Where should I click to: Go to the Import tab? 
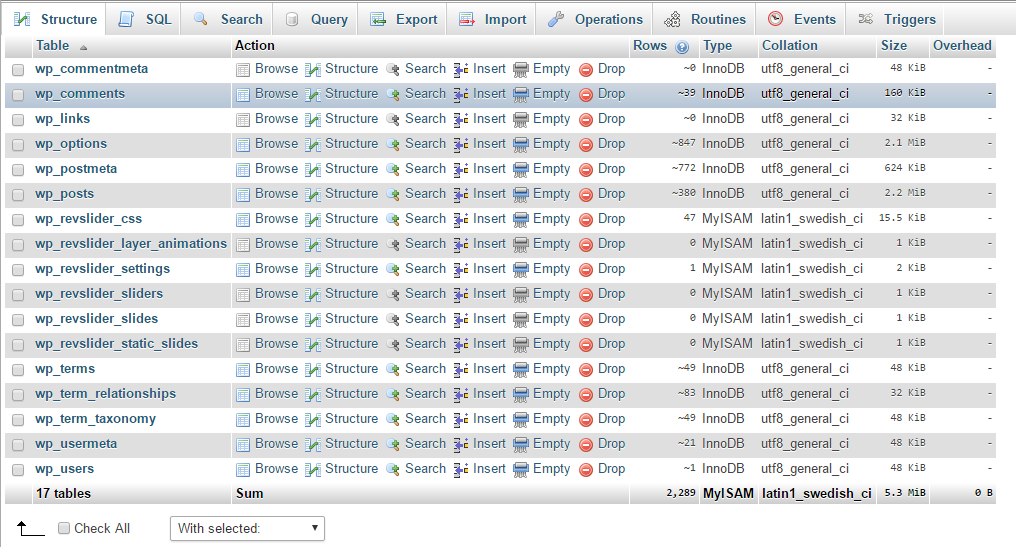tap(492, 19)
